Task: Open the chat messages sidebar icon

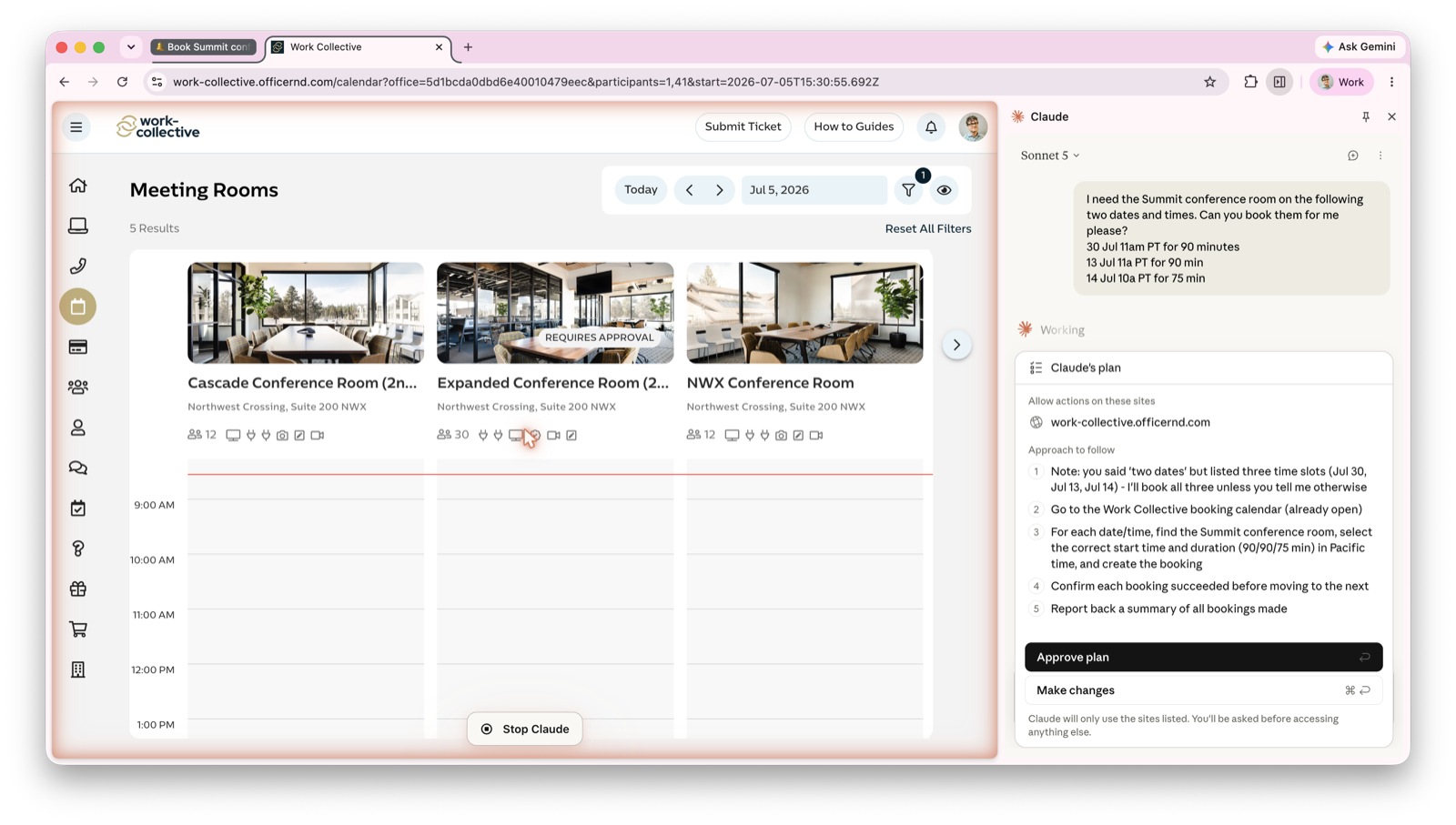Action: click(x=78, y=468)
